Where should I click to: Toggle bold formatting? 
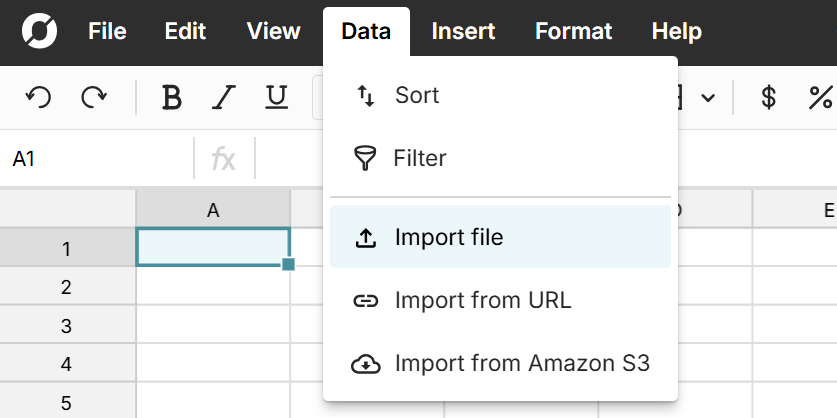coord(172,97)
